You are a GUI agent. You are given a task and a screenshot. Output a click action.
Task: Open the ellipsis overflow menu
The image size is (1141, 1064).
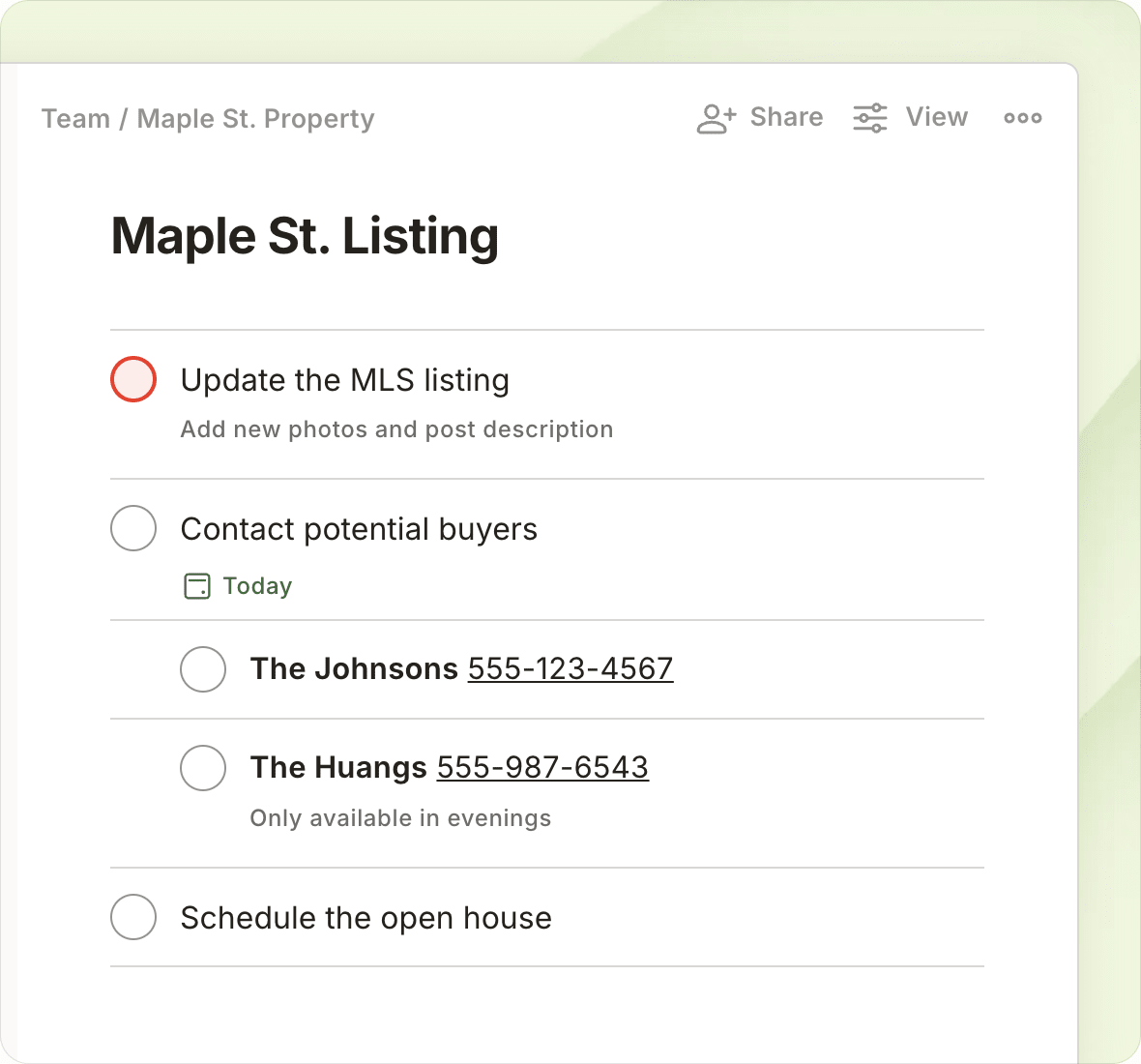[1022, 117]
